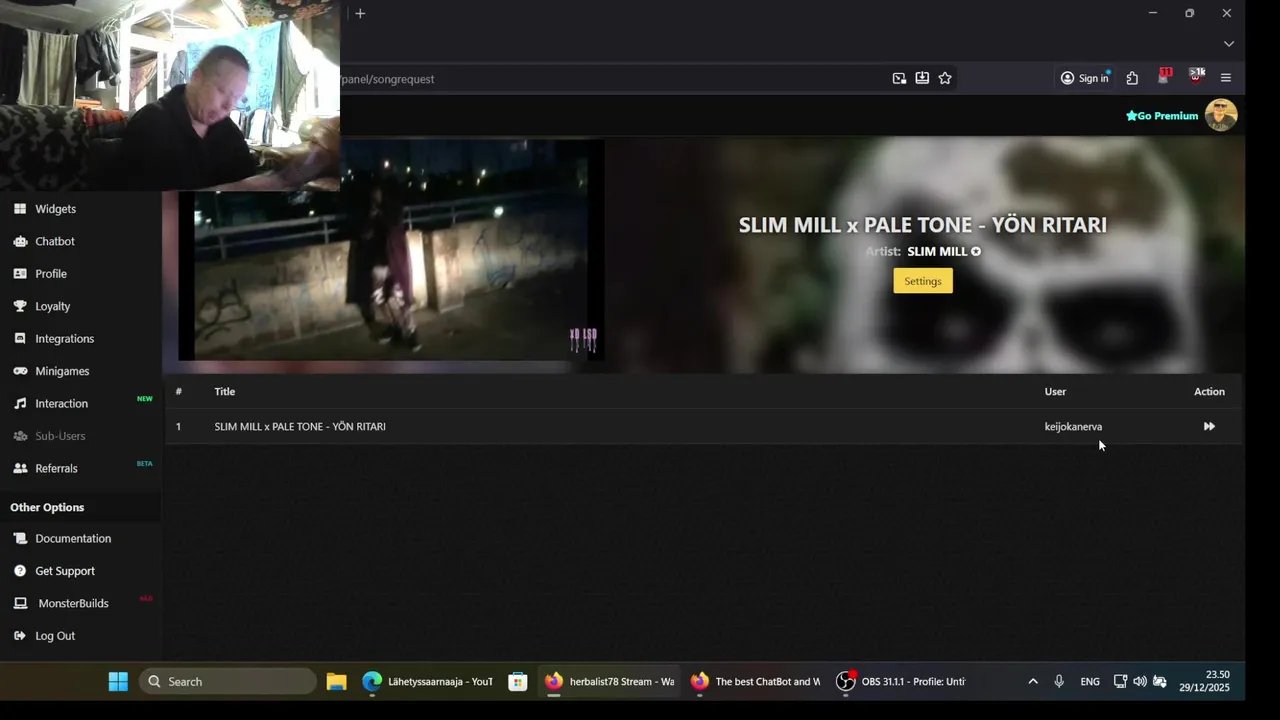Switch to The best ChatBot Firefox window
Viewport: 1280px width, 720px height.
pyautogui.click(x=755, y=682)
